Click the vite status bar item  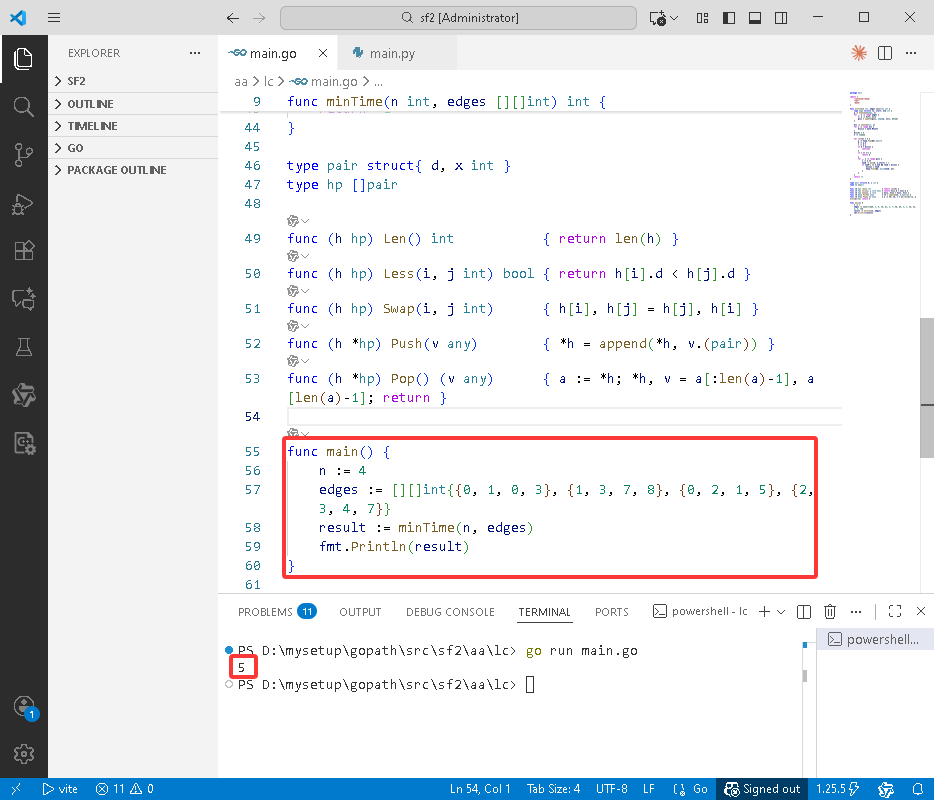tap(60, 789)
